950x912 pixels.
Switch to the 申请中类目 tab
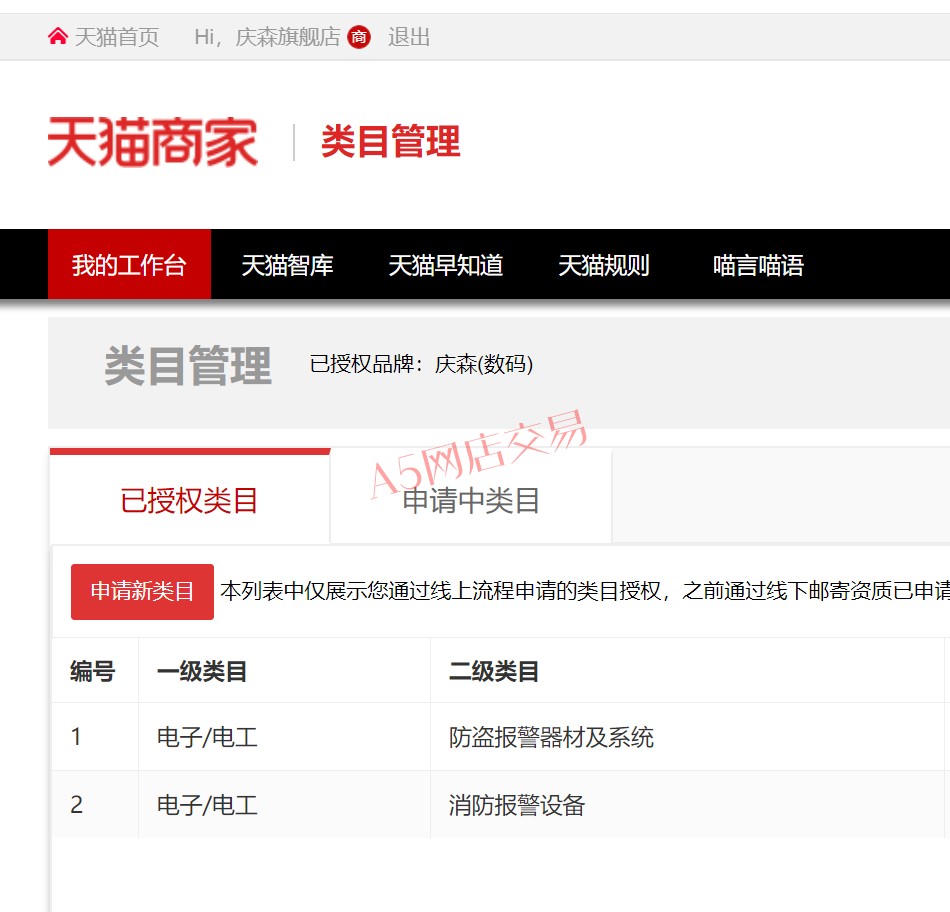471,496
